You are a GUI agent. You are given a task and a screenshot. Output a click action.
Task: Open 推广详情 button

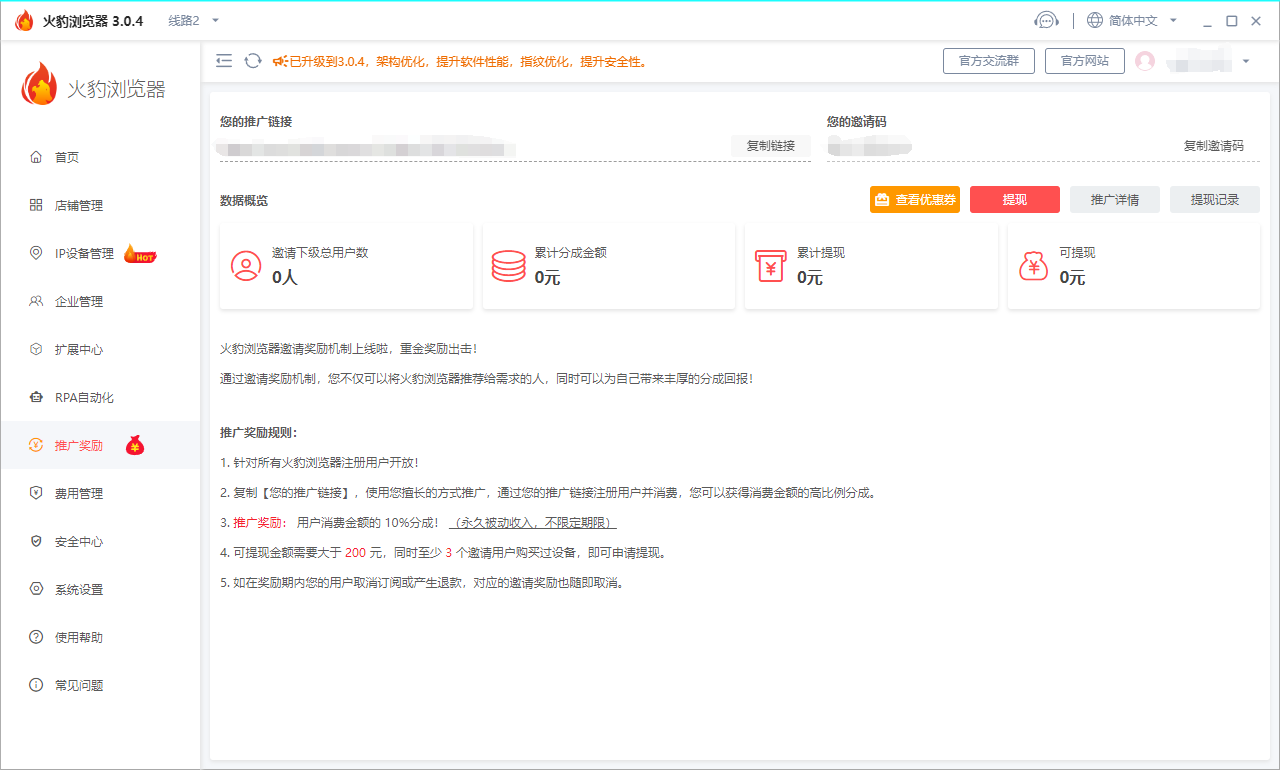[x=1115, y=199]
